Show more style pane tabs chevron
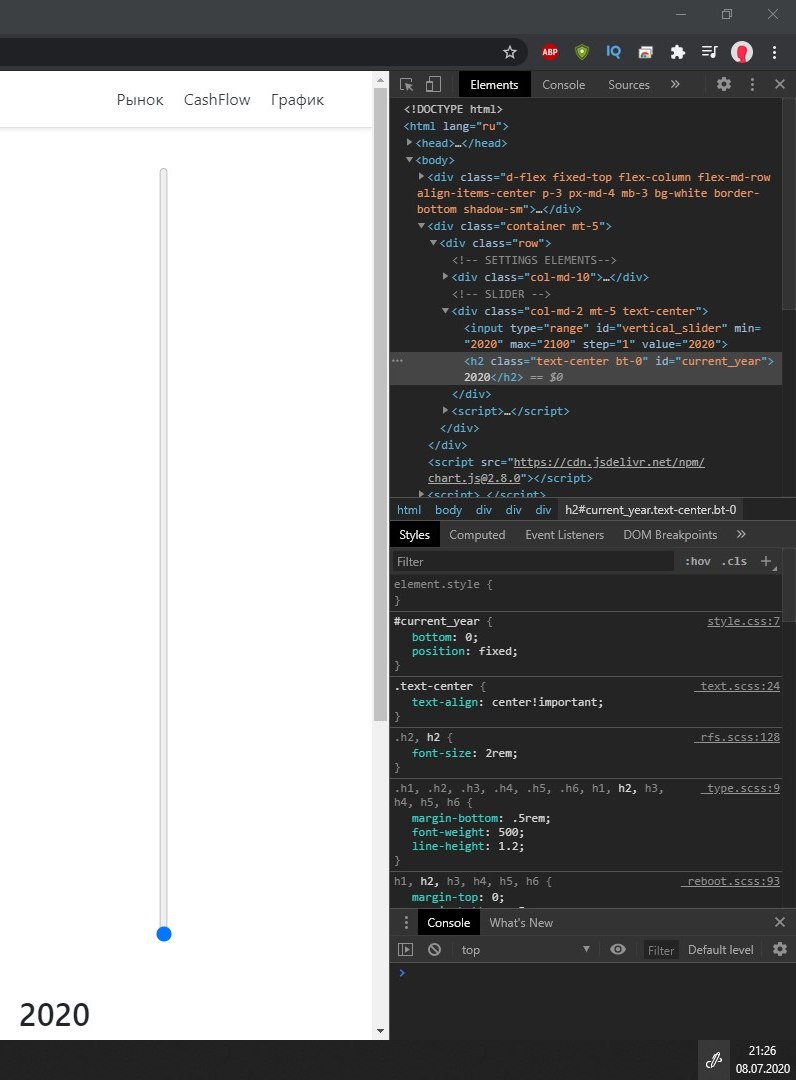 tap(741, 534)
